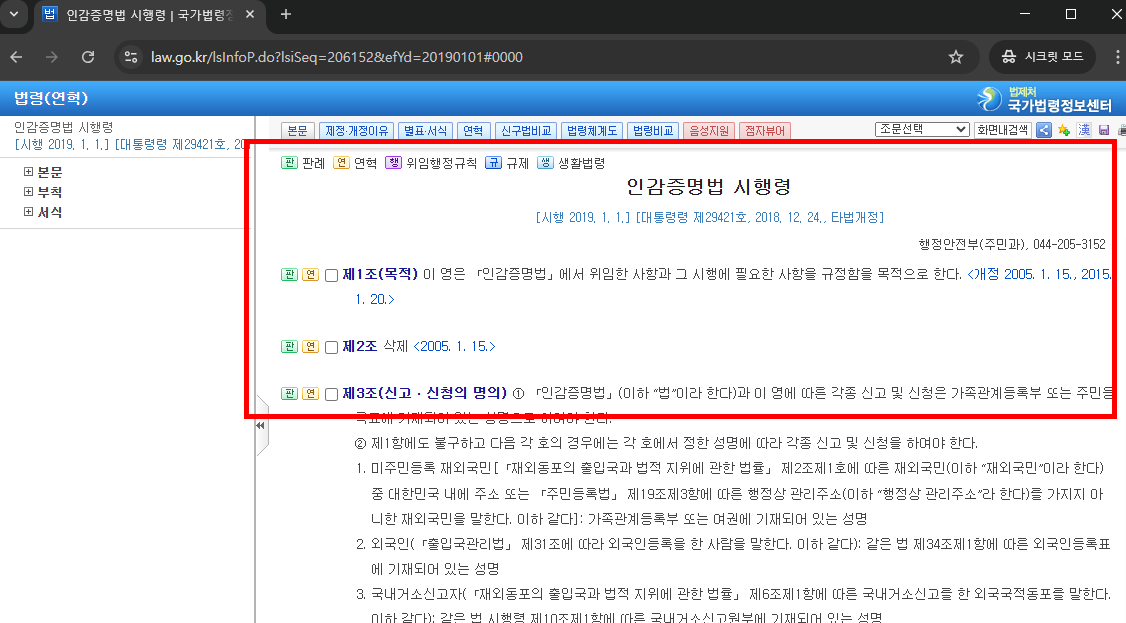Click the 규 regulation icon above the title

[x=492, y=162]
